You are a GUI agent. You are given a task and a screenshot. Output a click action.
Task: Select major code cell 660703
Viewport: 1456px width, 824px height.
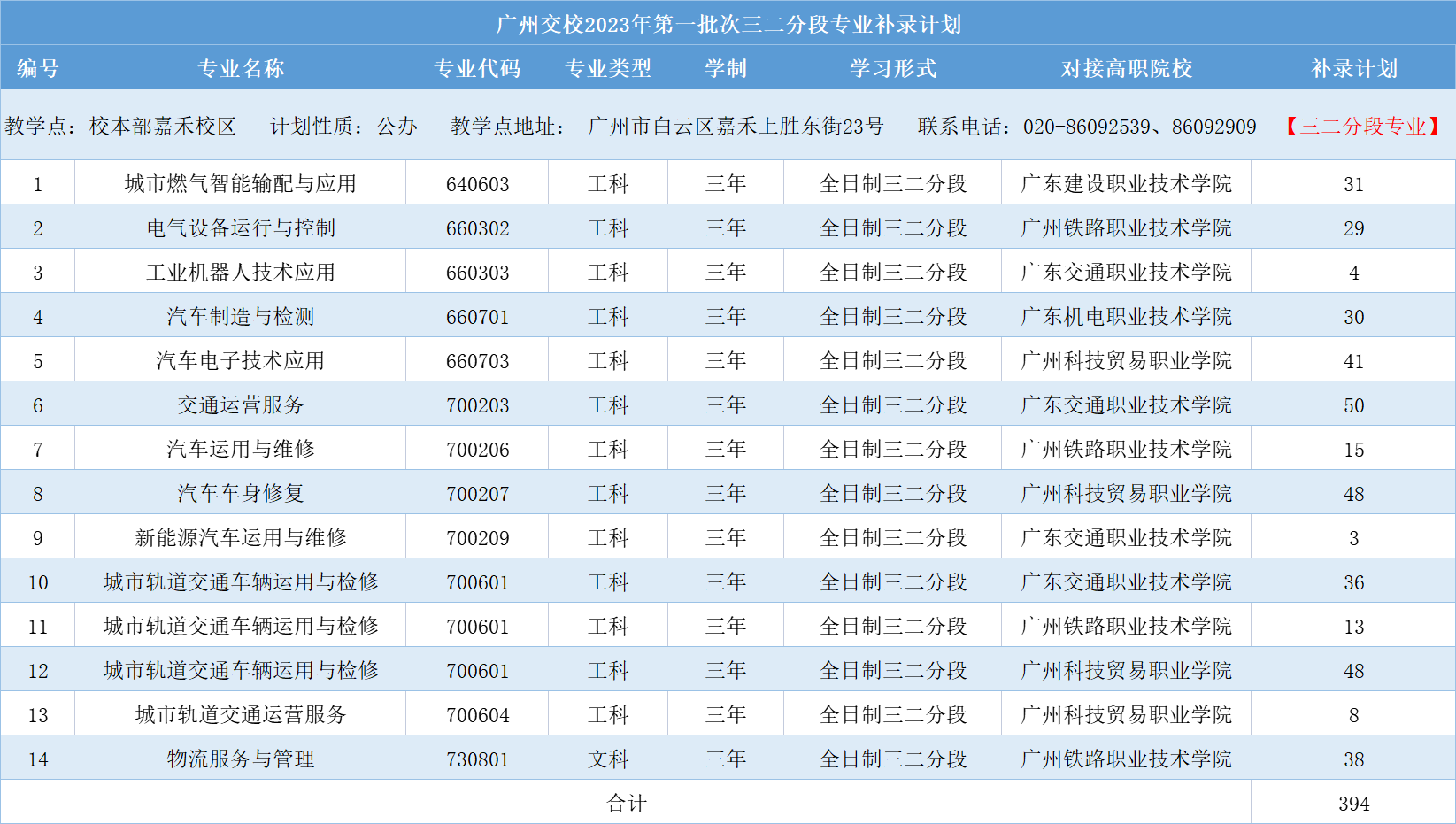[x=478, y=361]
